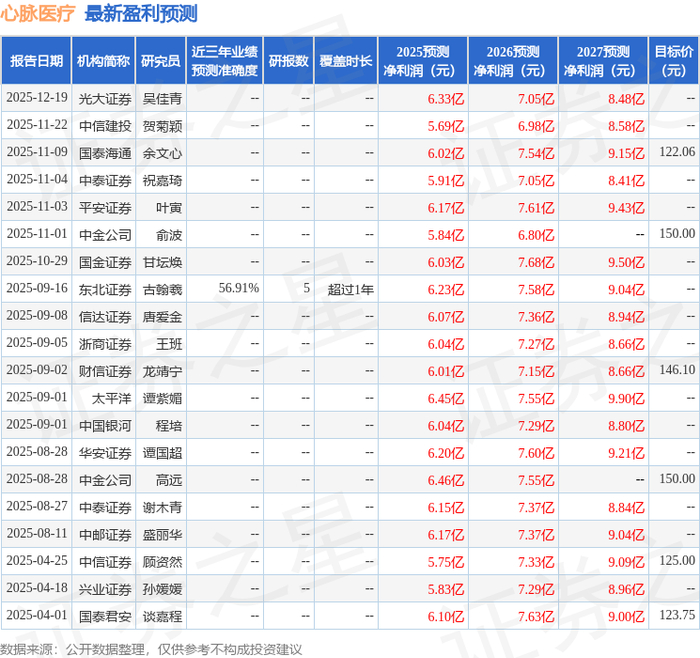Click target price 122.06
This screenshot has height=658, width=700.
(677, 152)
